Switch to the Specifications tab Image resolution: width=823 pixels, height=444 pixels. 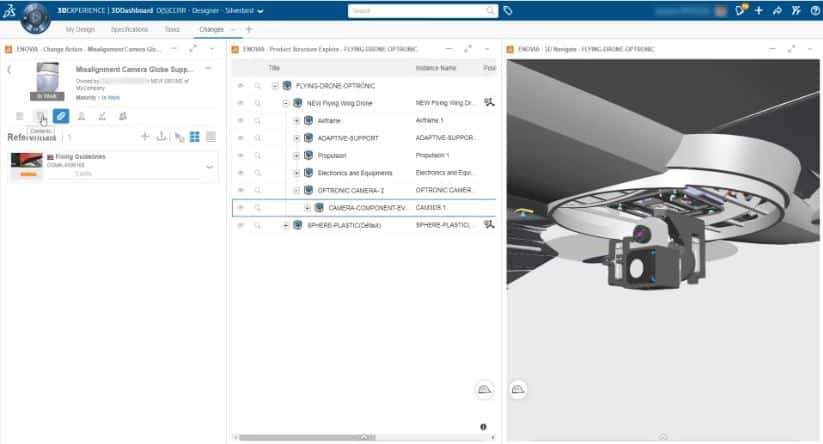[x=129, y=30]
